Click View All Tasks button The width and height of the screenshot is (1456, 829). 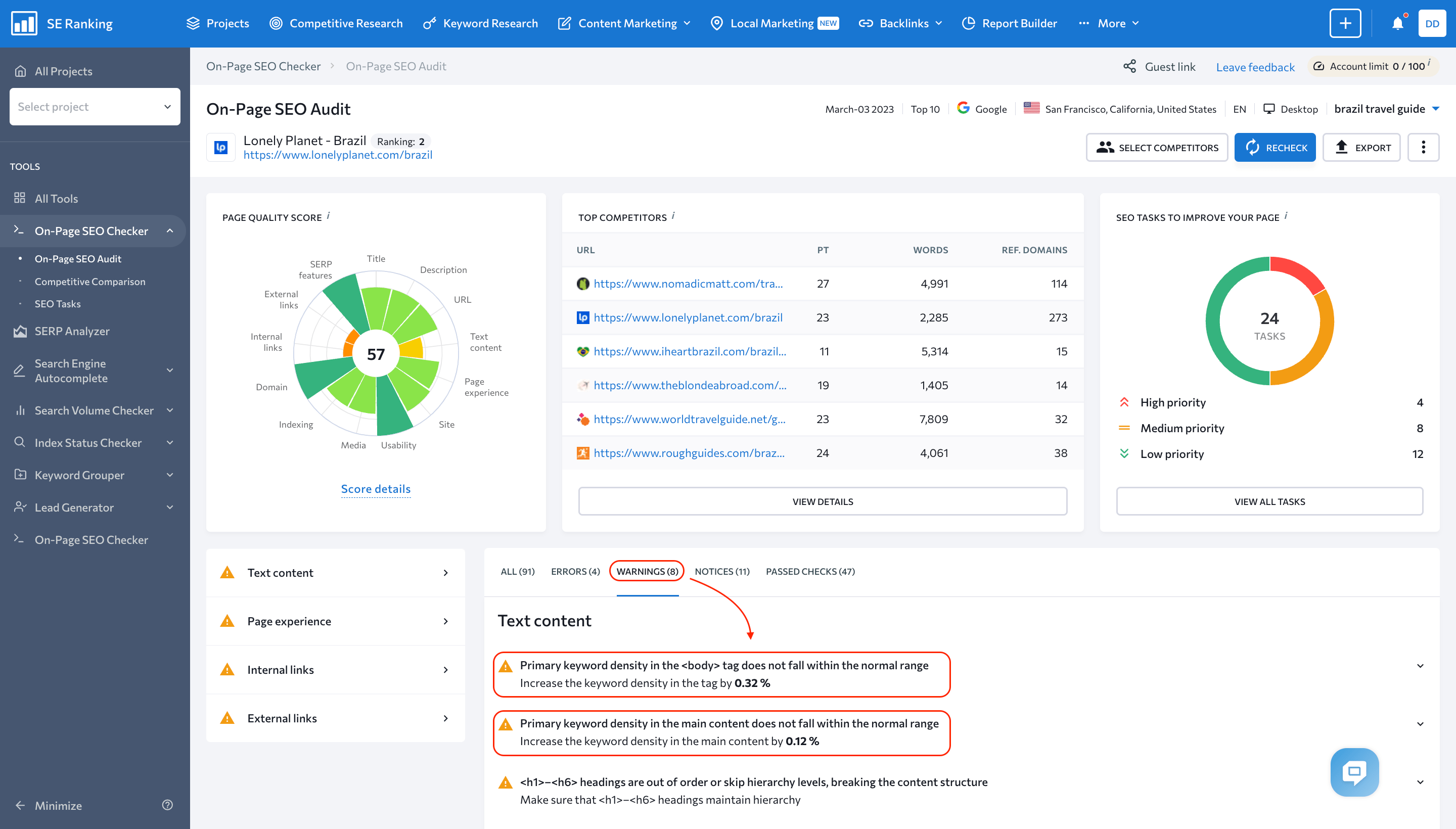pos(1269,501)
